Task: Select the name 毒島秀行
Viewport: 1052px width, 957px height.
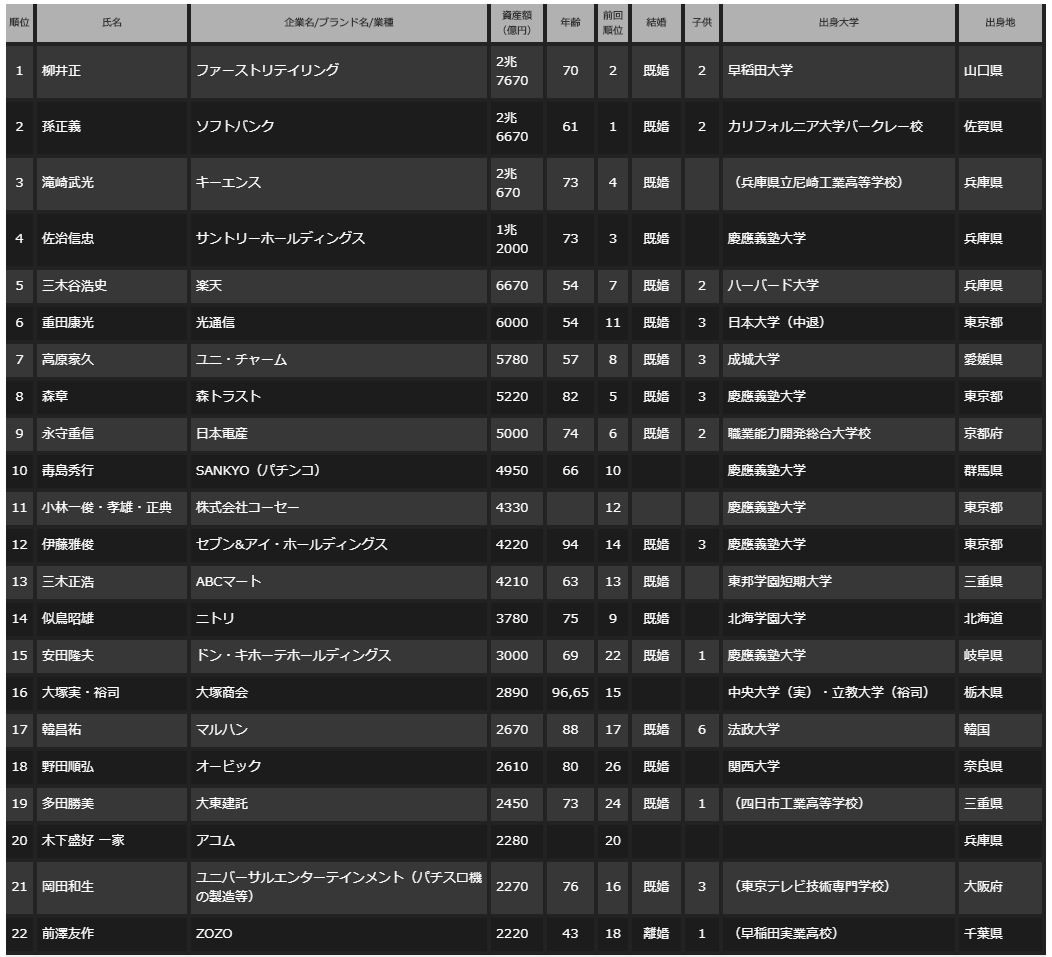Action: tap(68, 470)
